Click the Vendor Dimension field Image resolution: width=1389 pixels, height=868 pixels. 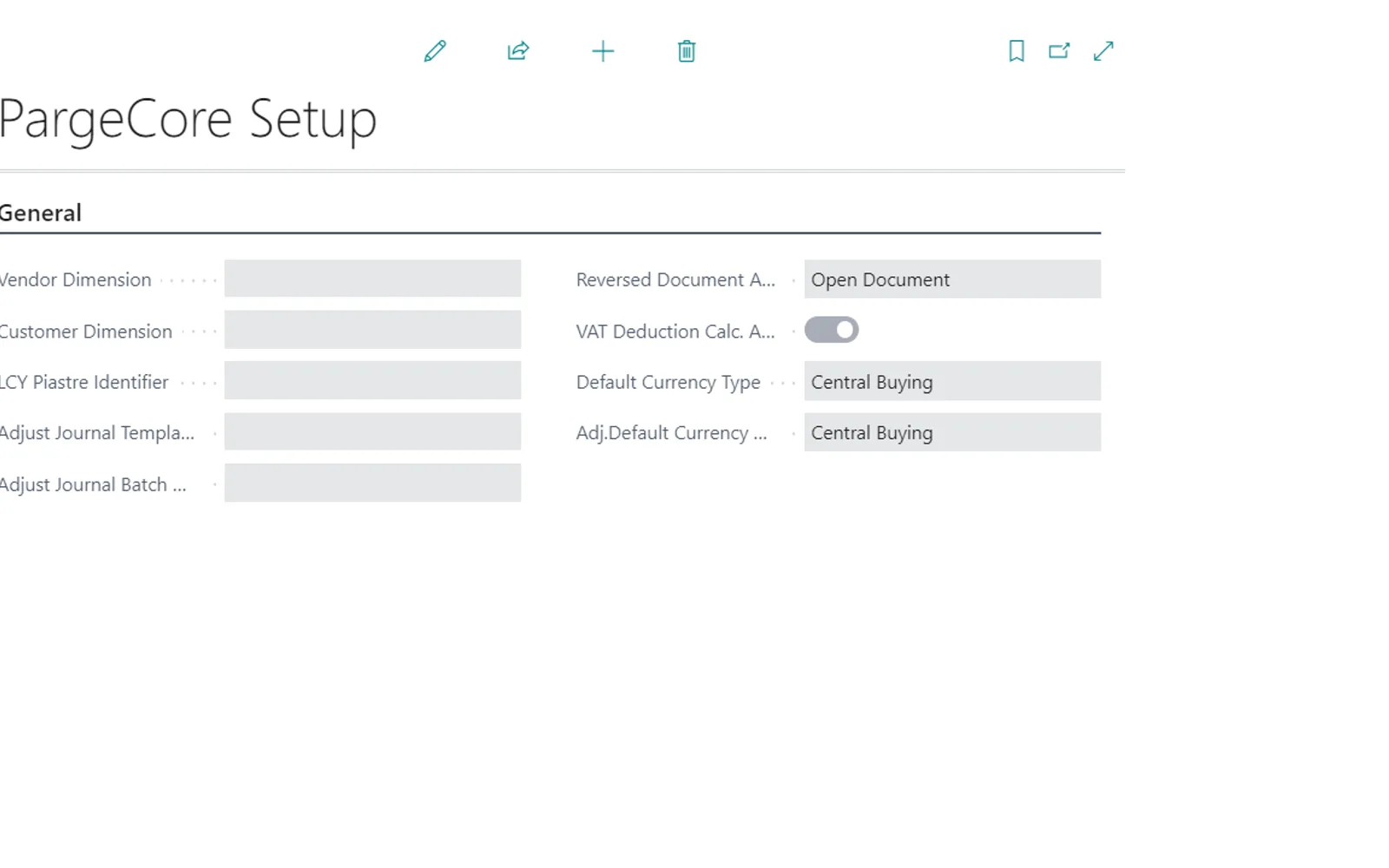click(x=372, y=279)
